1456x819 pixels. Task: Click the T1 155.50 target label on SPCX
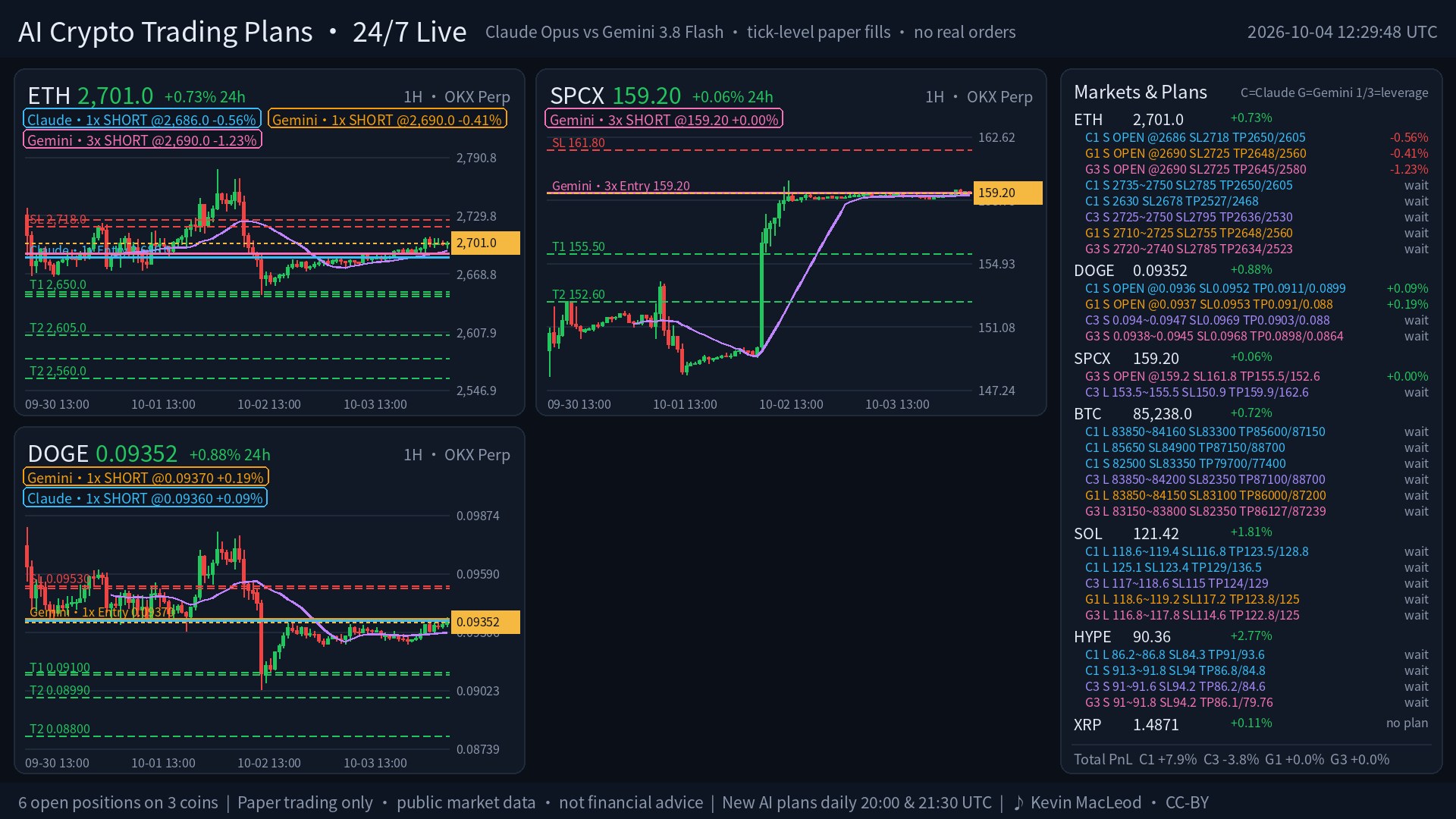point(578,246)
